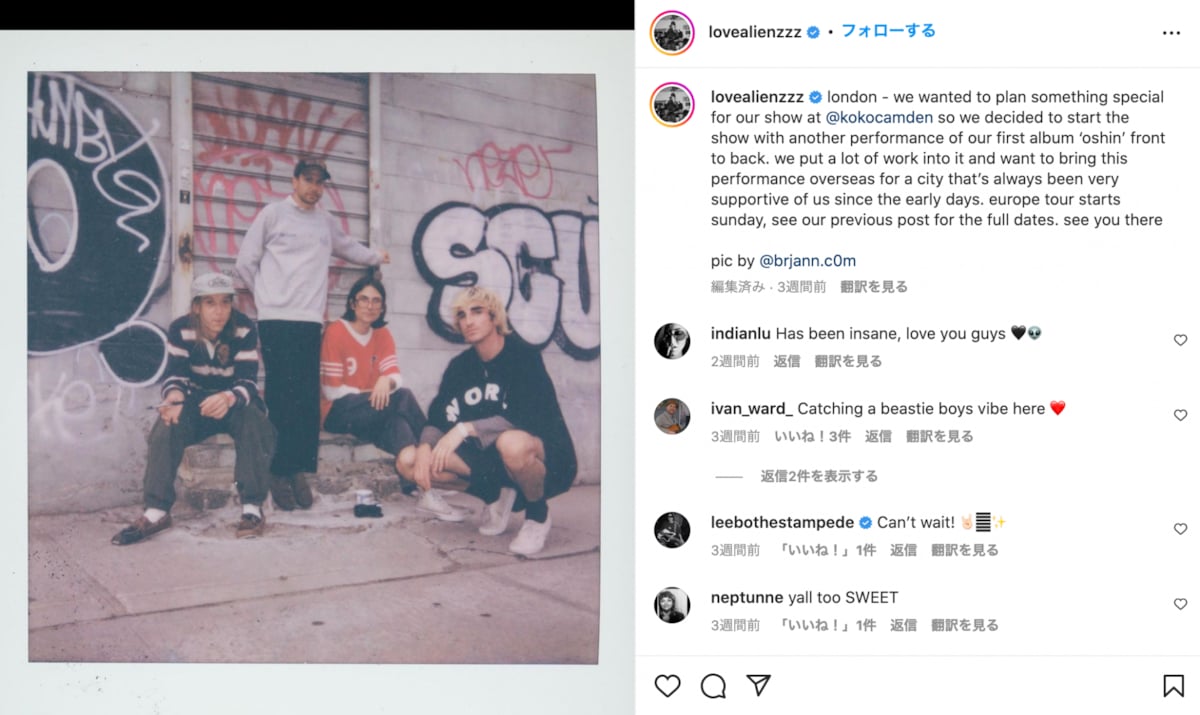Share the post via paper plane icon
The image size is (1200, 715).
tap(759, 685)
